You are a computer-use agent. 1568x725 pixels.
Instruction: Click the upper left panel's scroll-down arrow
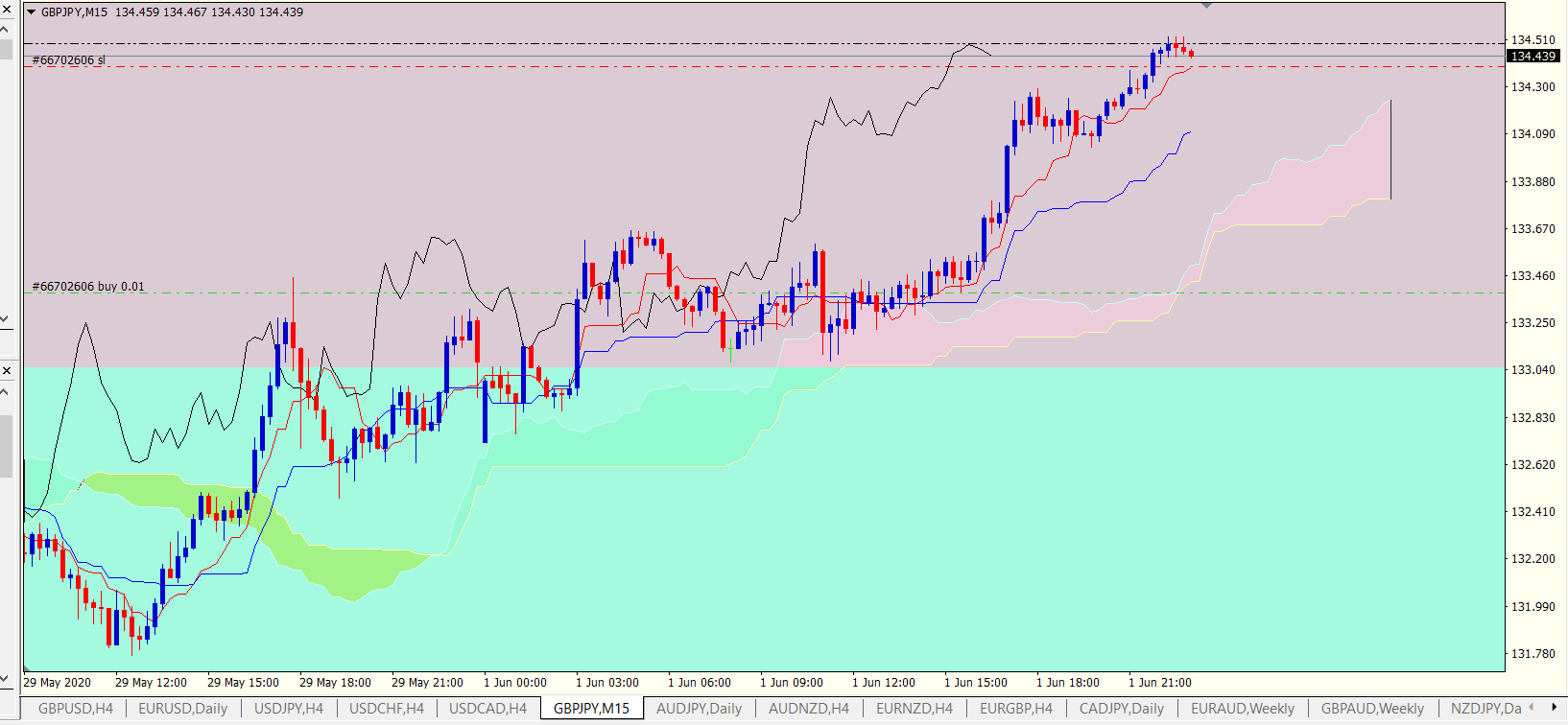[6, 318]
